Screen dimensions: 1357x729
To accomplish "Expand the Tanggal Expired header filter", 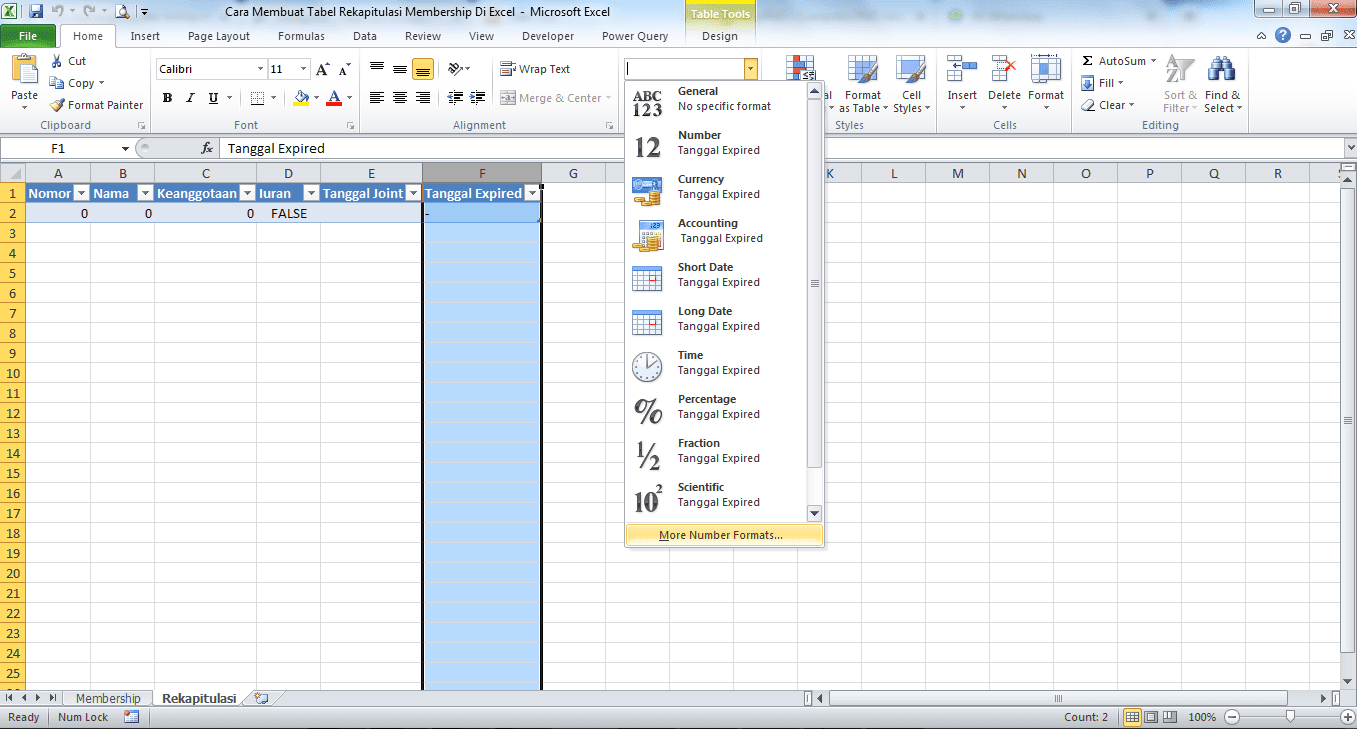I will coord(533,192).
